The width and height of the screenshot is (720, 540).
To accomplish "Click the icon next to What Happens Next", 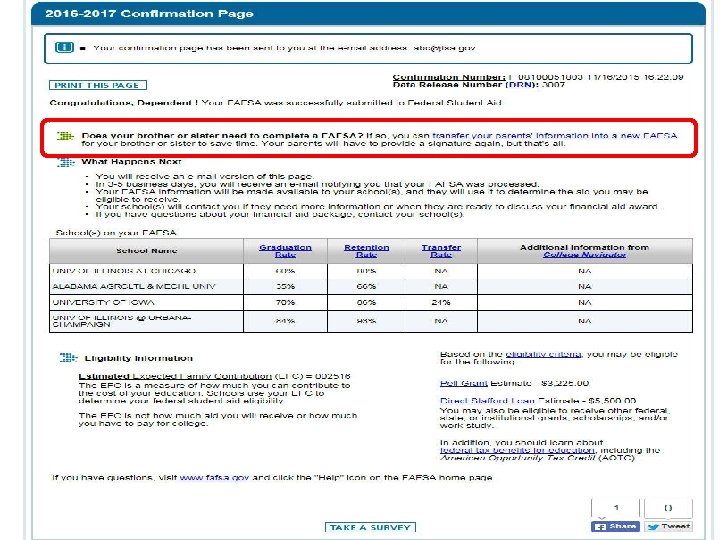I will click(x=66, y=162).
